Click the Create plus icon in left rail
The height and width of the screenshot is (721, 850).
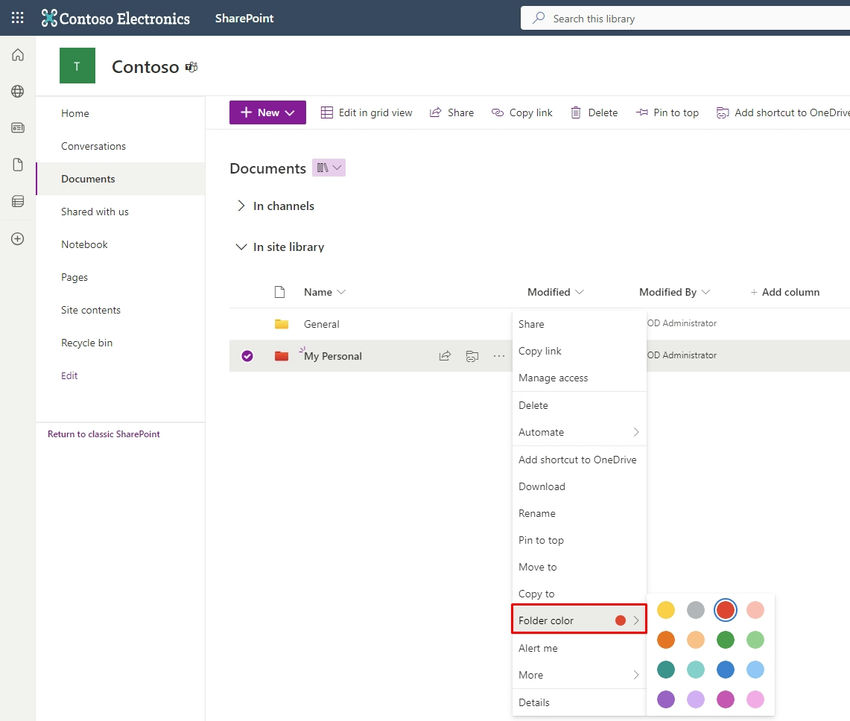(16, 238)
